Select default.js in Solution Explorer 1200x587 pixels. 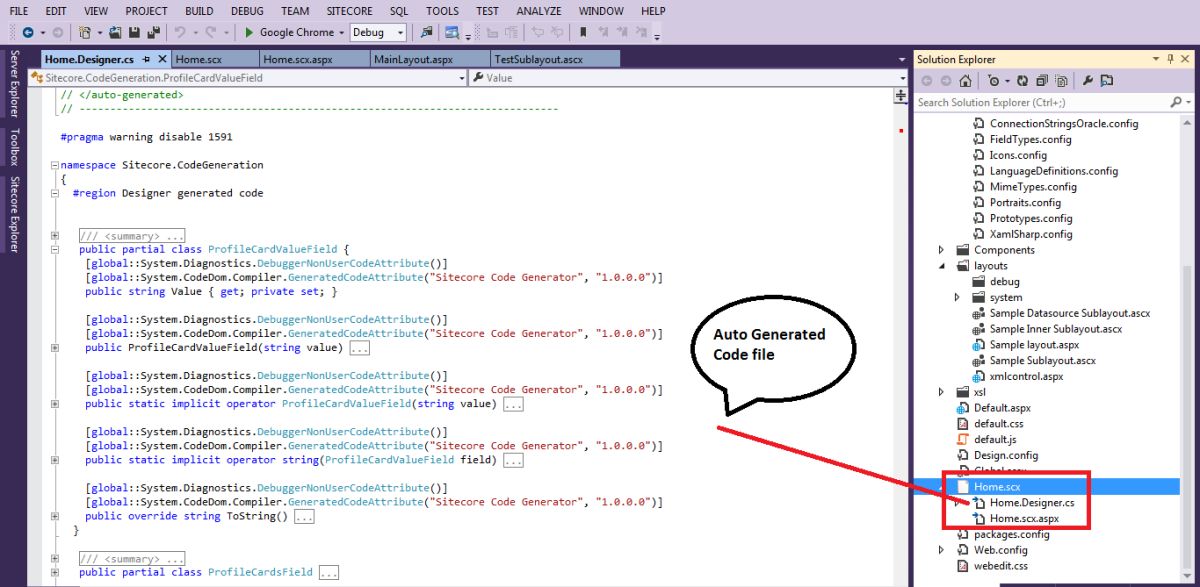995,440
